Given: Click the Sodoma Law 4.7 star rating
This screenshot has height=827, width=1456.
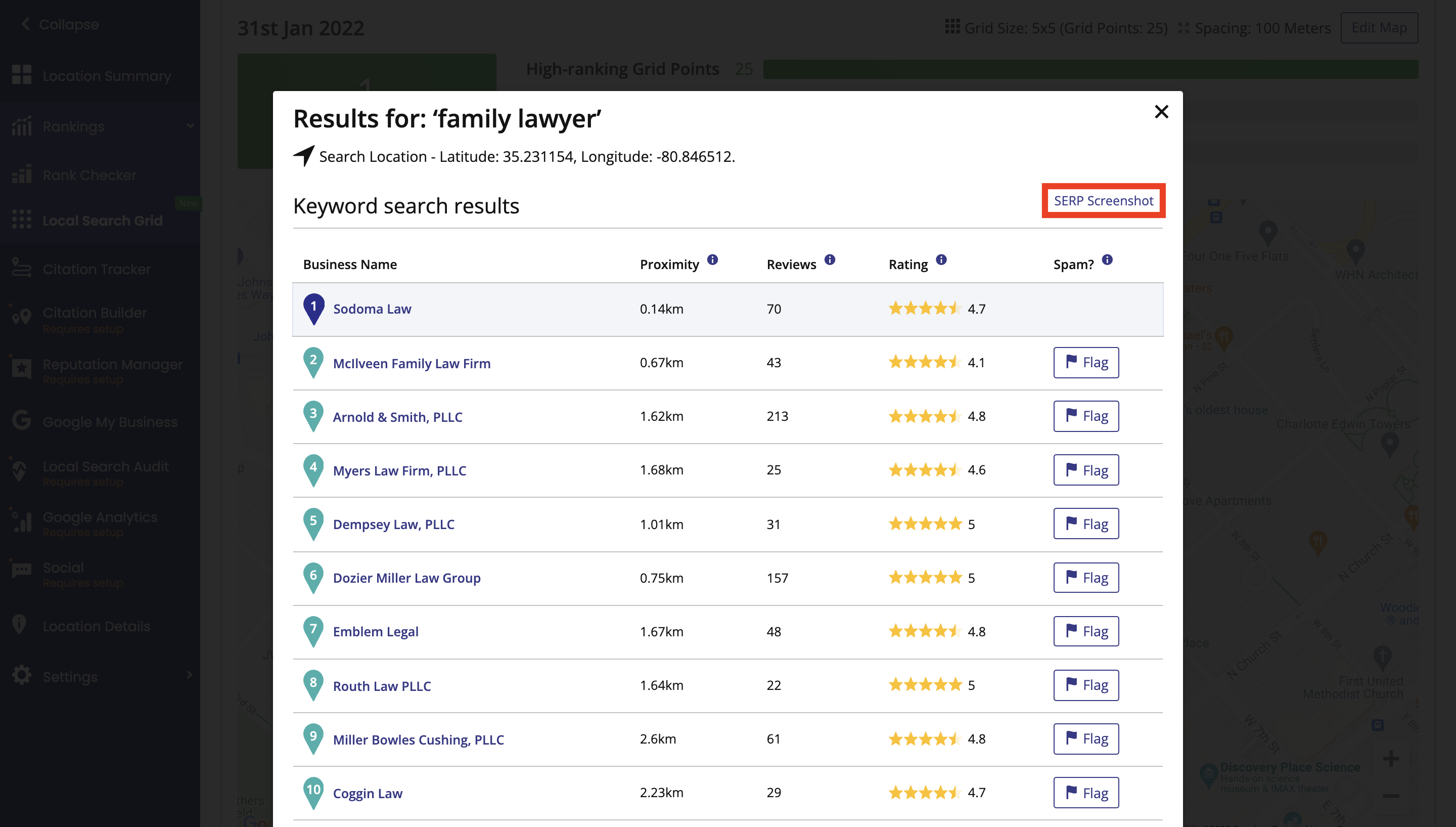Looking at the screenshot, I should pos(937,309).
